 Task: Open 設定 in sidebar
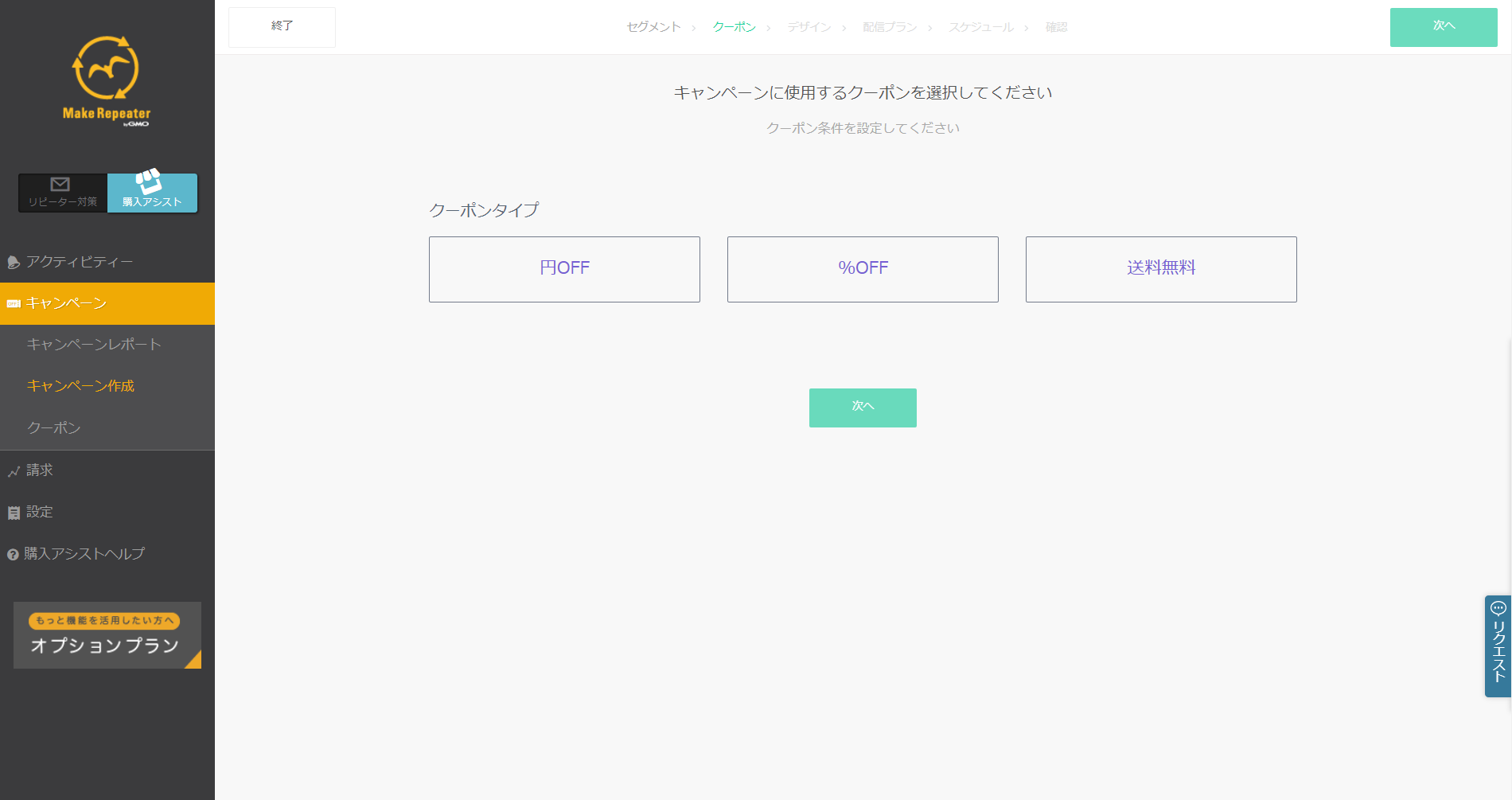107,512
